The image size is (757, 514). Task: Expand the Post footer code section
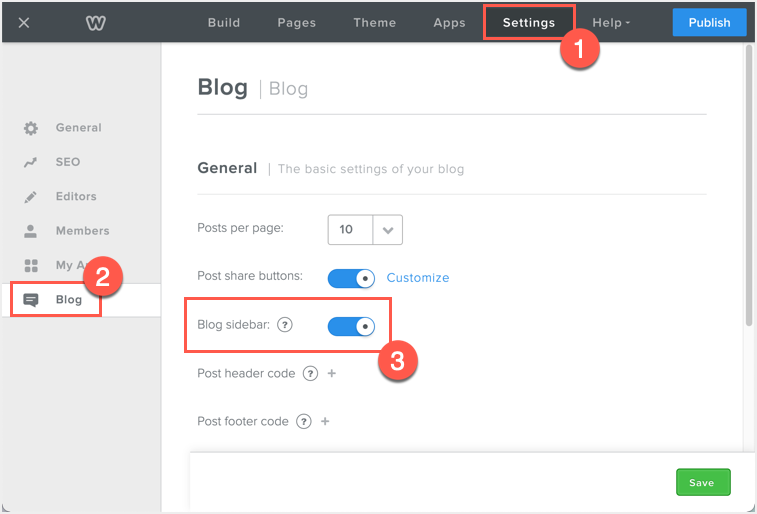click(325, 421)
